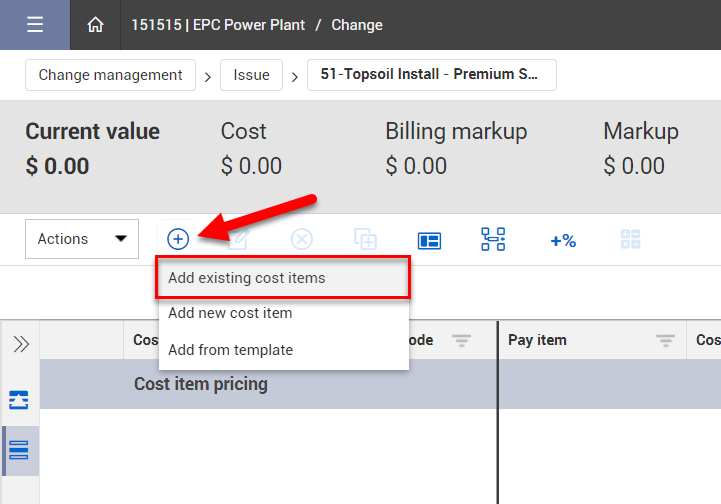Viewport: 721px width, 504px height.
Task: Choose Add existing cost items
Action: click(282, 278)
